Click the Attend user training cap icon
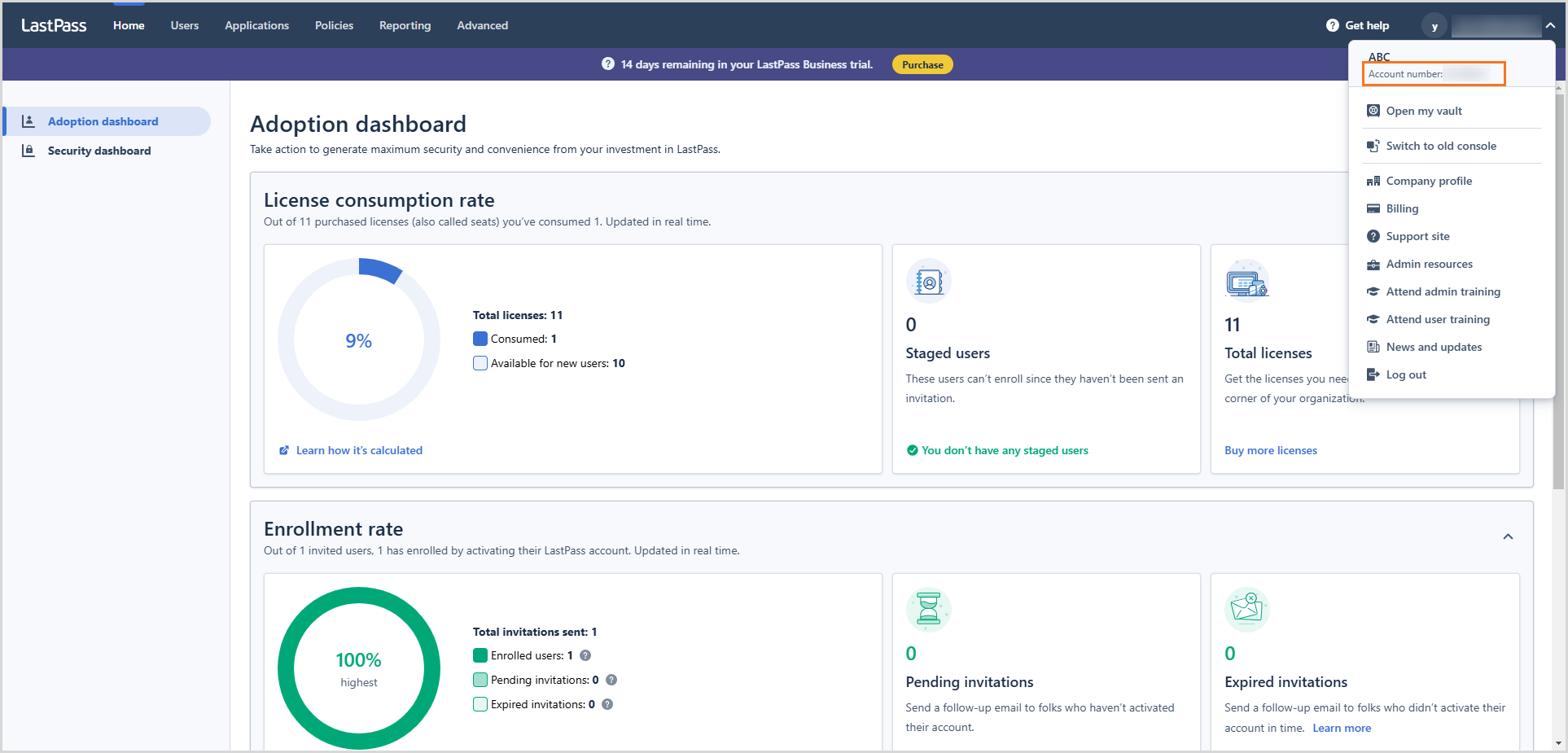This screenshot has width=1568, height=753. tap(1373, 319)
